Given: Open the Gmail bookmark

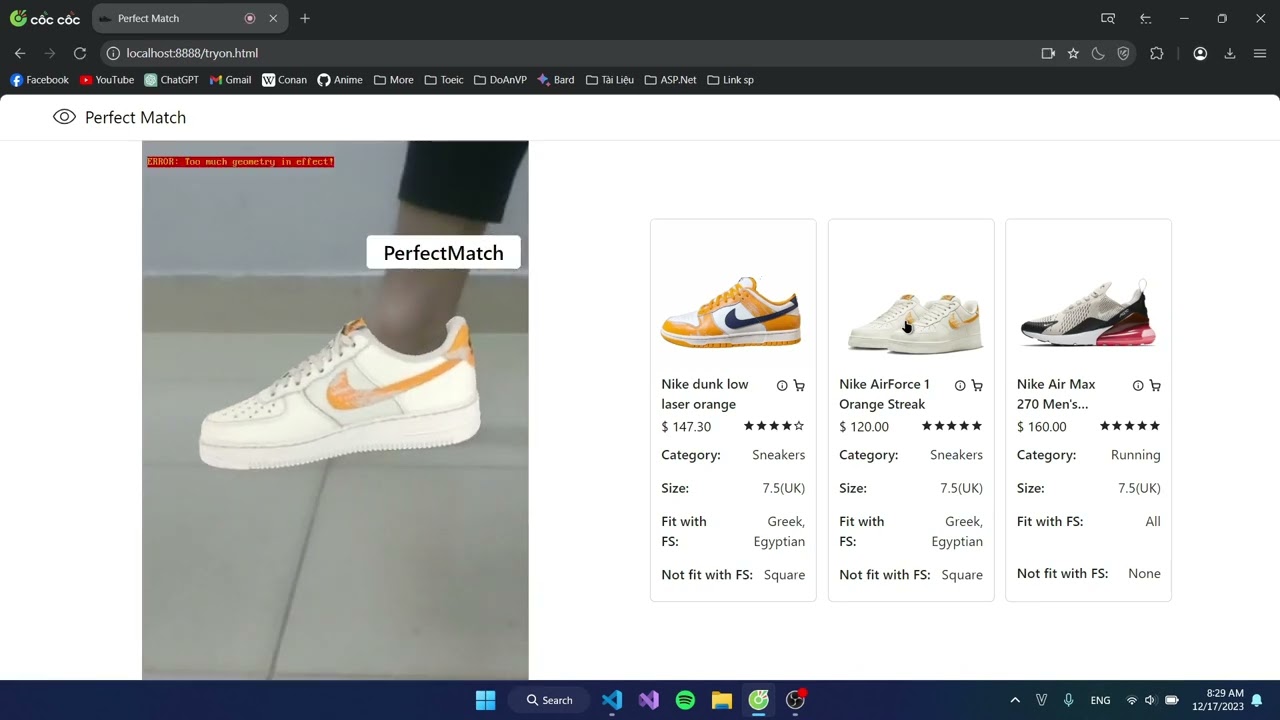Looking at the screenshot, I should [230, 80].
